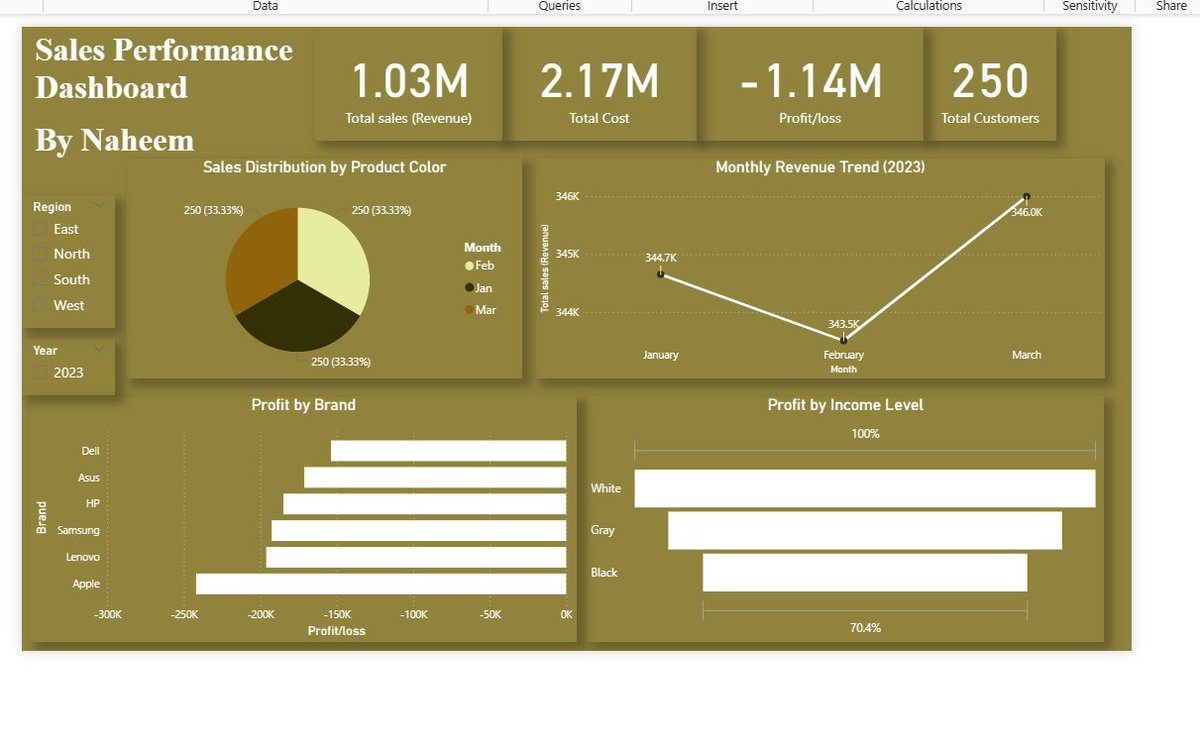Screen dimensions: 1200x747
Task: Click the March data point marker
Action: click(x=1026, y=197)
